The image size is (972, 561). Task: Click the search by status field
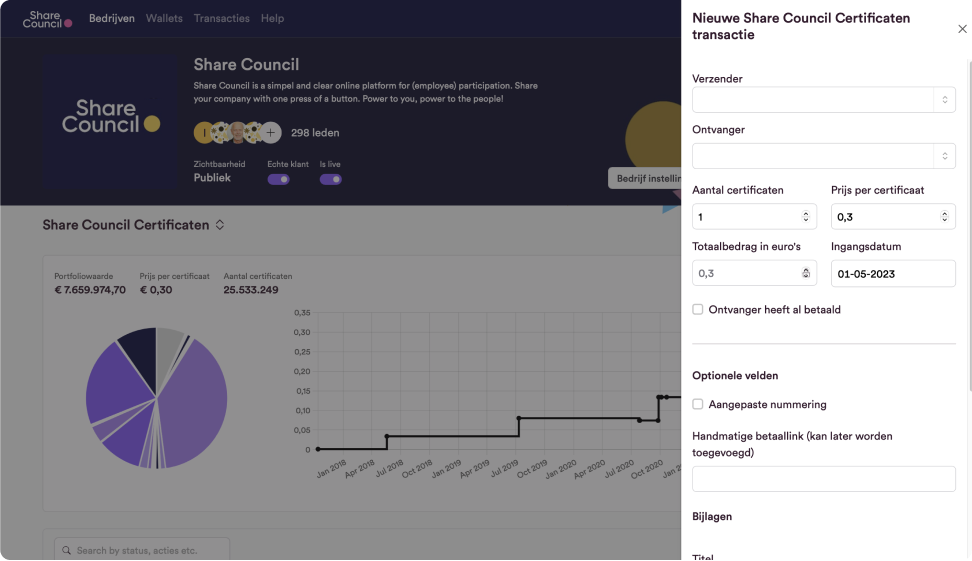(142, 550)
